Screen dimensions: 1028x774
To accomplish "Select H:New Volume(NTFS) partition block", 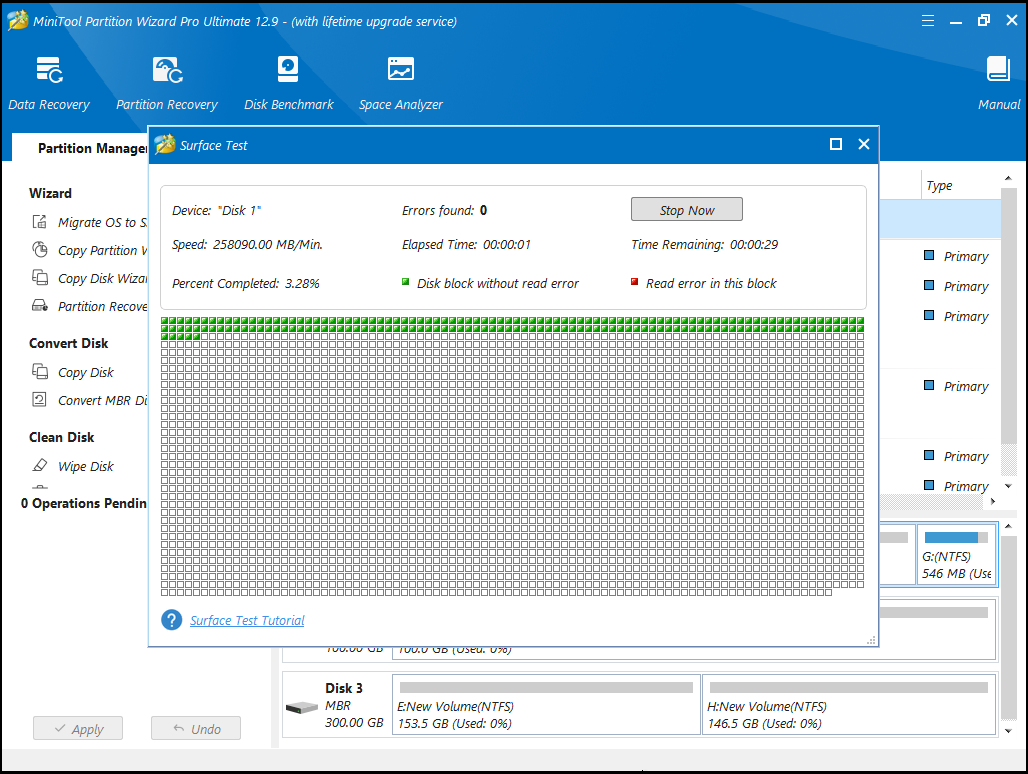I will (850, 705).
